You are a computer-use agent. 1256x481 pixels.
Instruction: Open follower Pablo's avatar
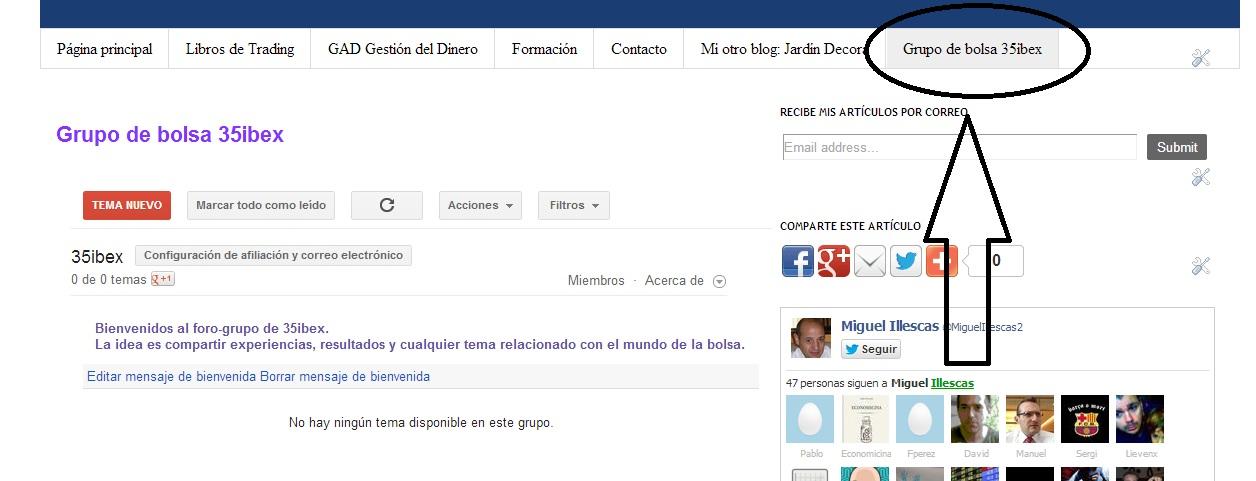[x=810, y=419]
